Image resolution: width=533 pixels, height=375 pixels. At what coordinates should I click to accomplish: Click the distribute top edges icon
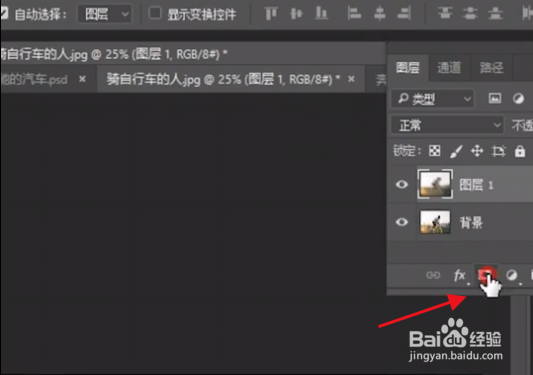pyautogui.click(x=445, y=14)
